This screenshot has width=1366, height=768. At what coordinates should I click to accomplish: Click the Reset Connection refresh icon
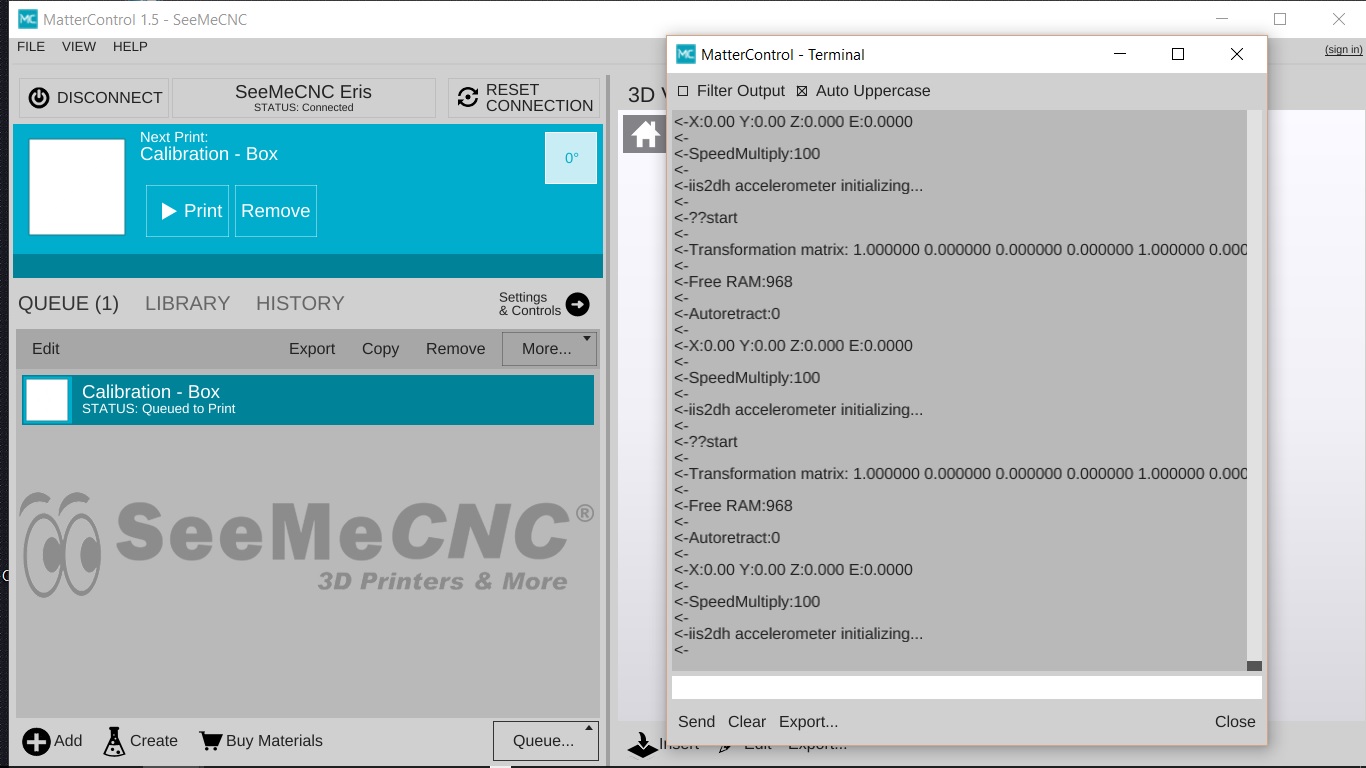click(467, 98)
